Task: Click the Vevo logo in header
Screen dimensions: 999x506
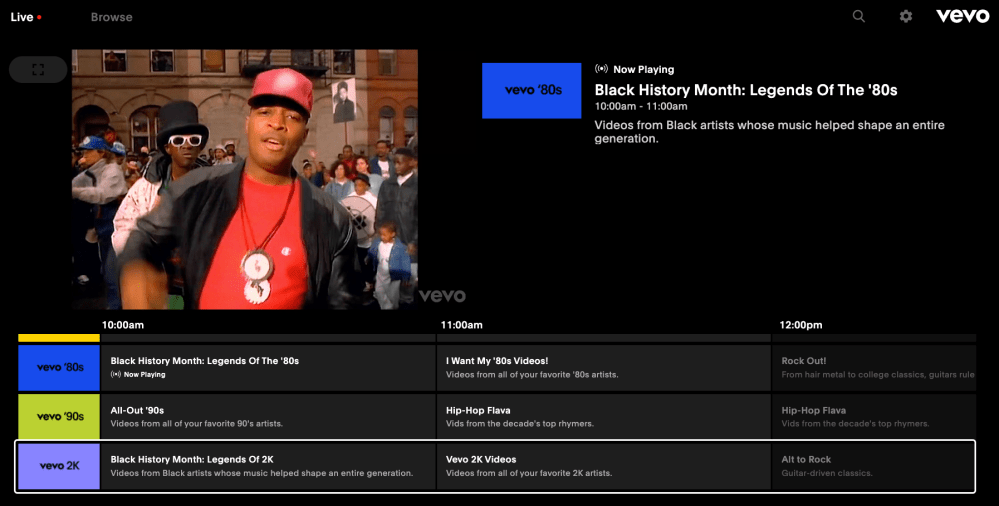Action: click(x=962, y=16)
